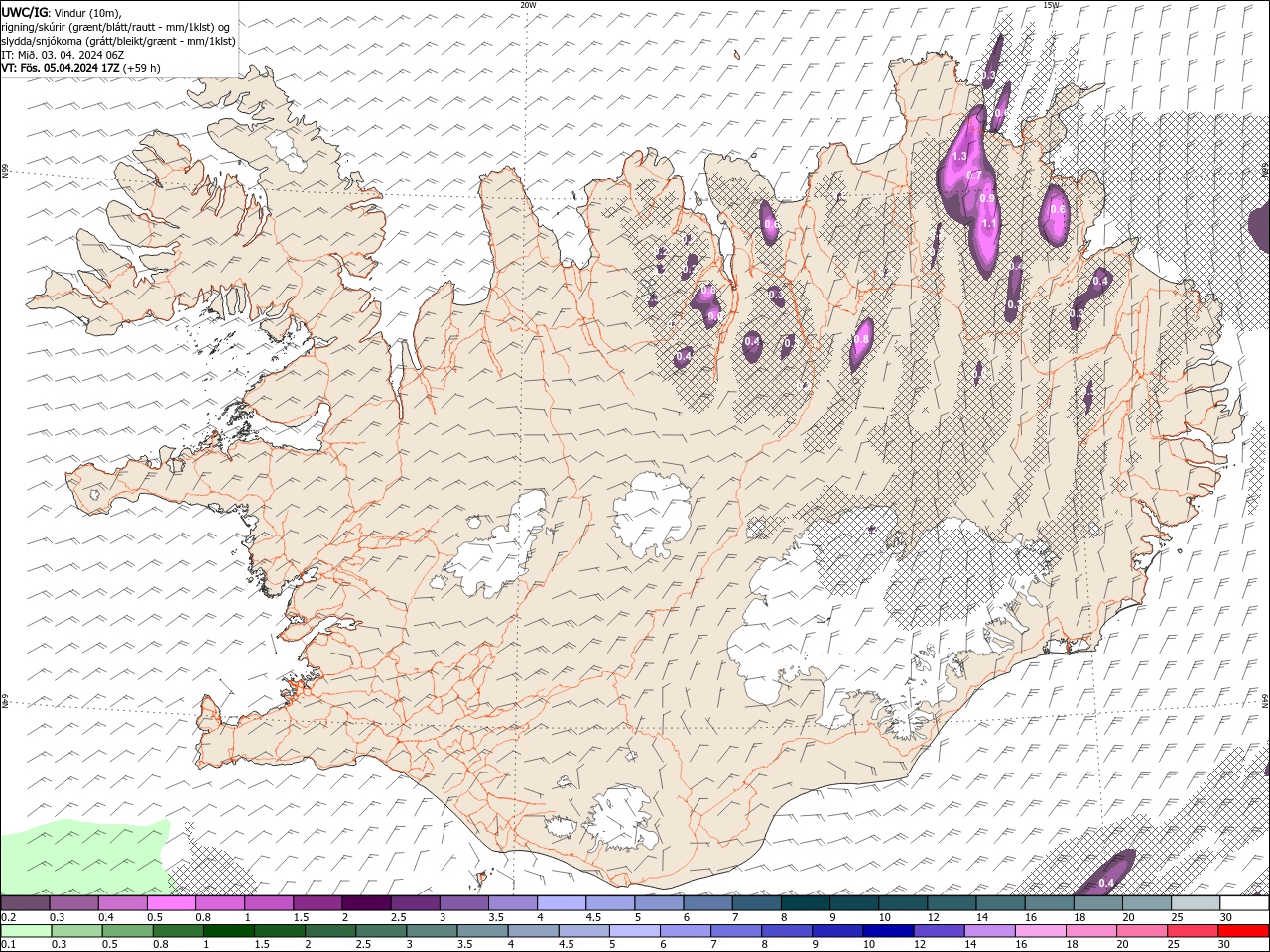Click the grey-green 3 swatch in the rain legend
The image size is (1270, 952).
click(x=431, y=931)
